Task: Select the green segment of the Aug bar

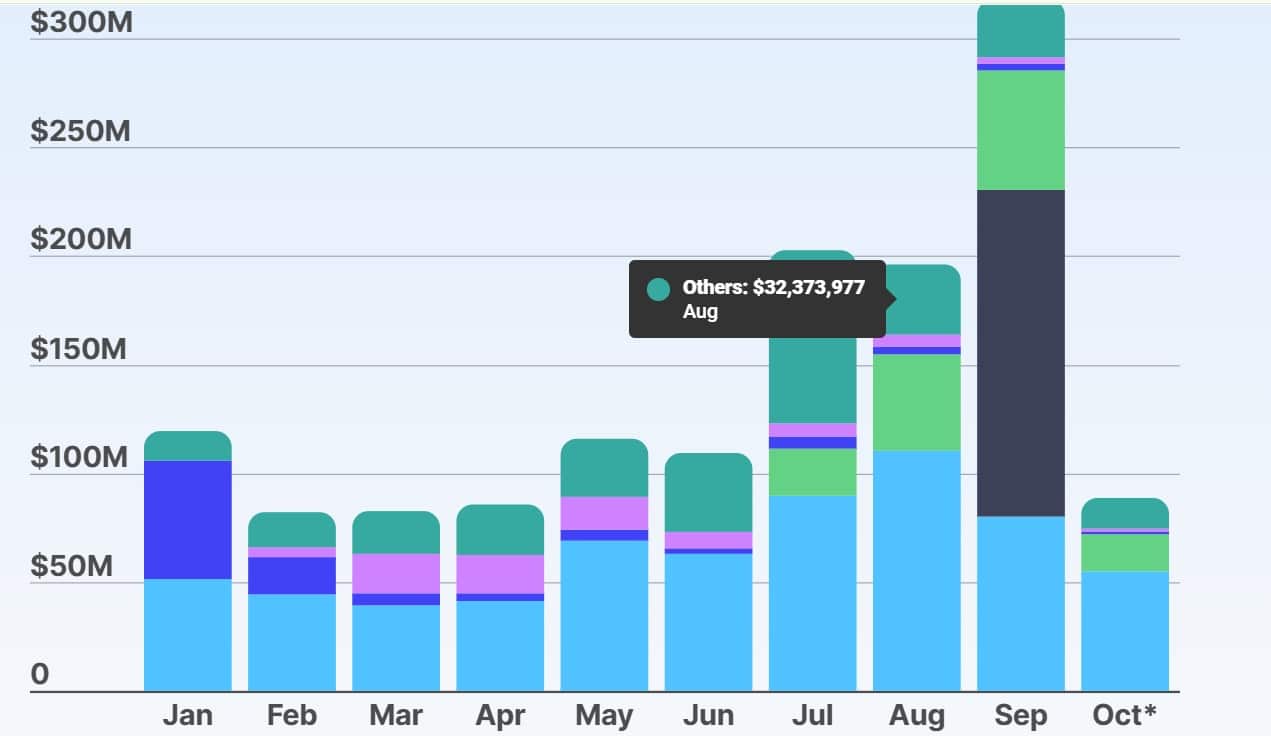Action: [x=916, y=402]
